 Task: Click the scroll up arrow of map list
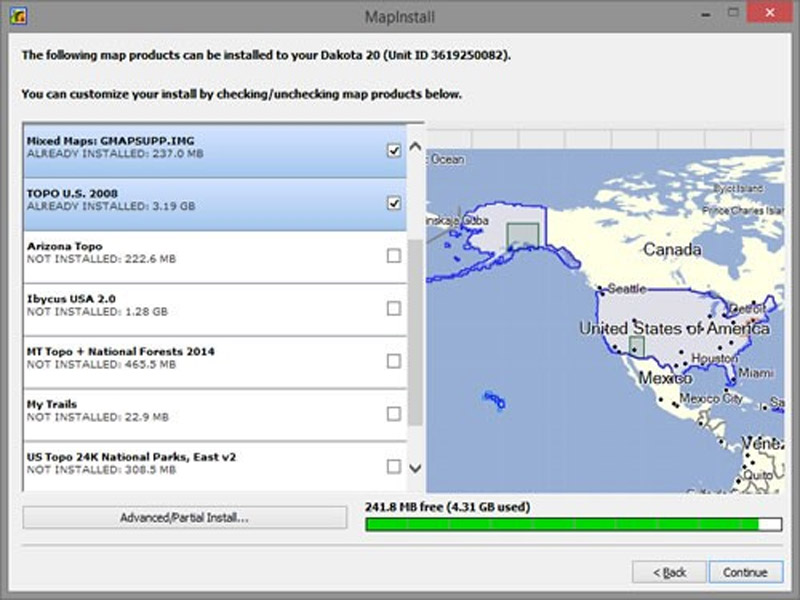click(415, 147)
